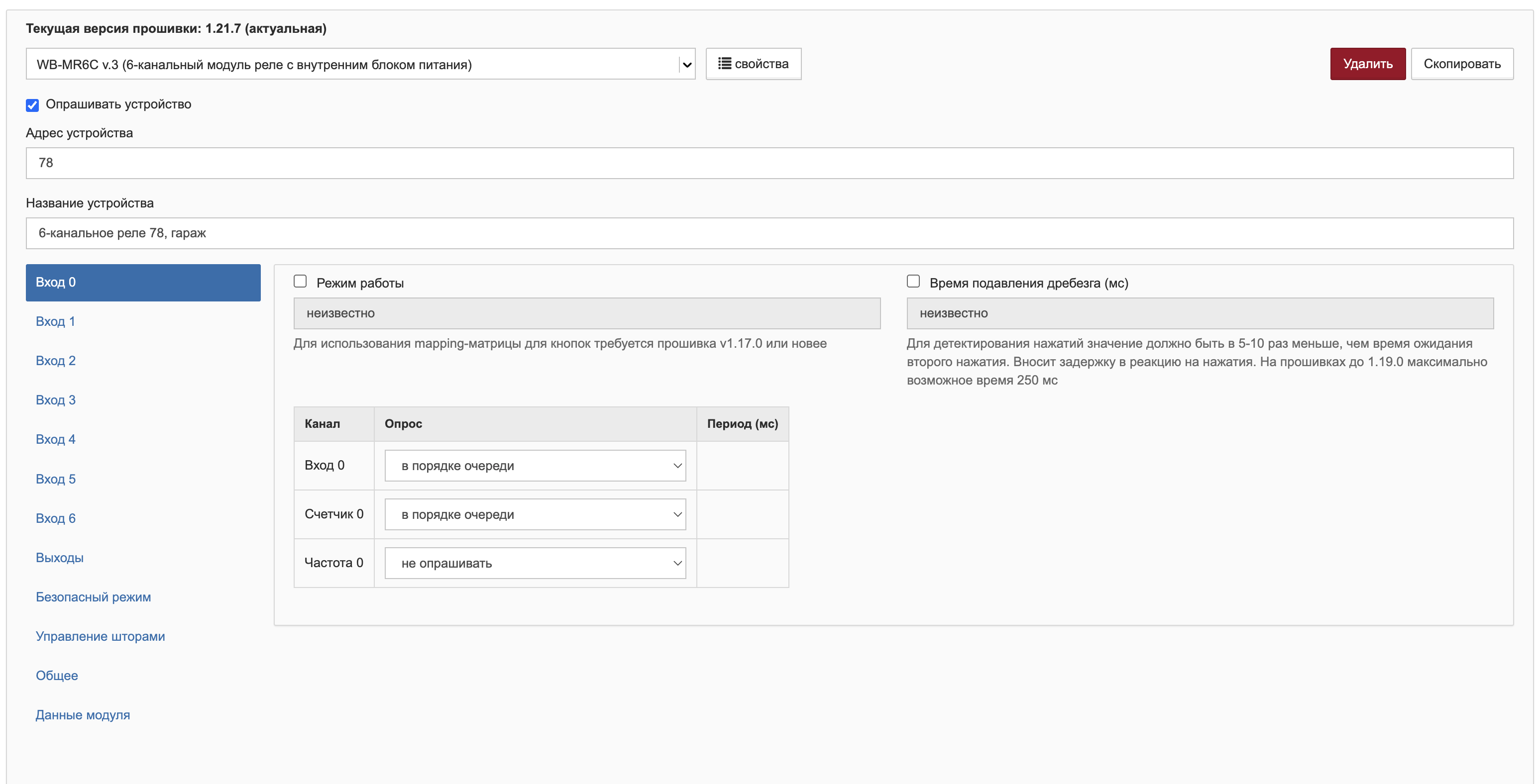The width and height of the screenshot is (1537, 784).
Task: Click the Название устройства label
Action: [x=90, y=203]
